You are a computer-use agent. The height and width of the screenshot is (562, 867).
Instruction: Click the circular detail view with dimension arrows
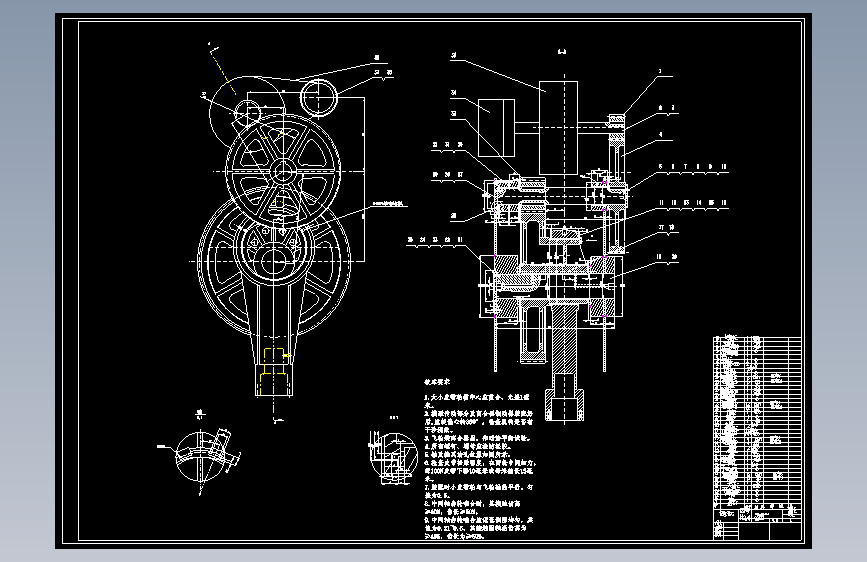pos(200,456)
